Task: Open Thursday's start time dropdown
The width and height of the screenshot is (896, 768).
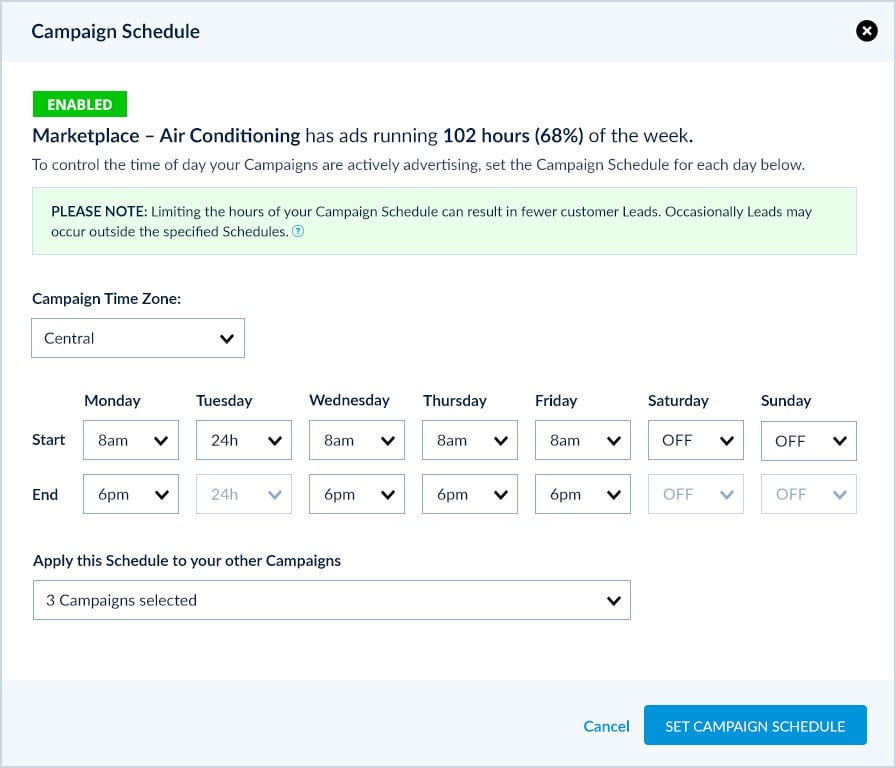Action: click(x=469, y=440)
